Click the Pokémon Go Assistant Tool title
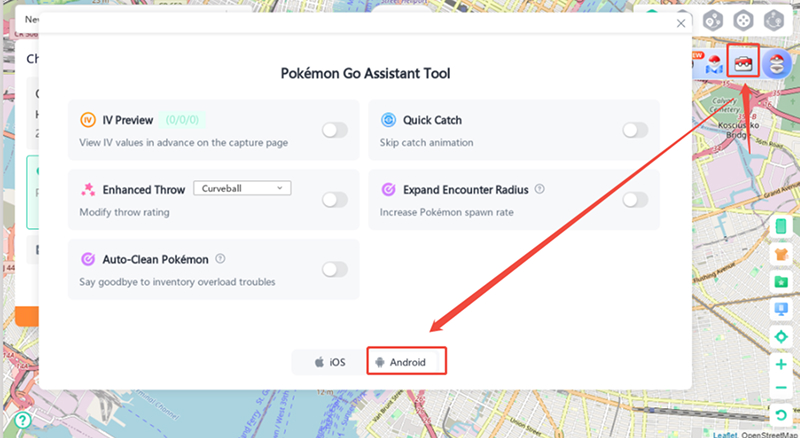The height and width of the screenshot is (438, 800). [x=365, y=74]
